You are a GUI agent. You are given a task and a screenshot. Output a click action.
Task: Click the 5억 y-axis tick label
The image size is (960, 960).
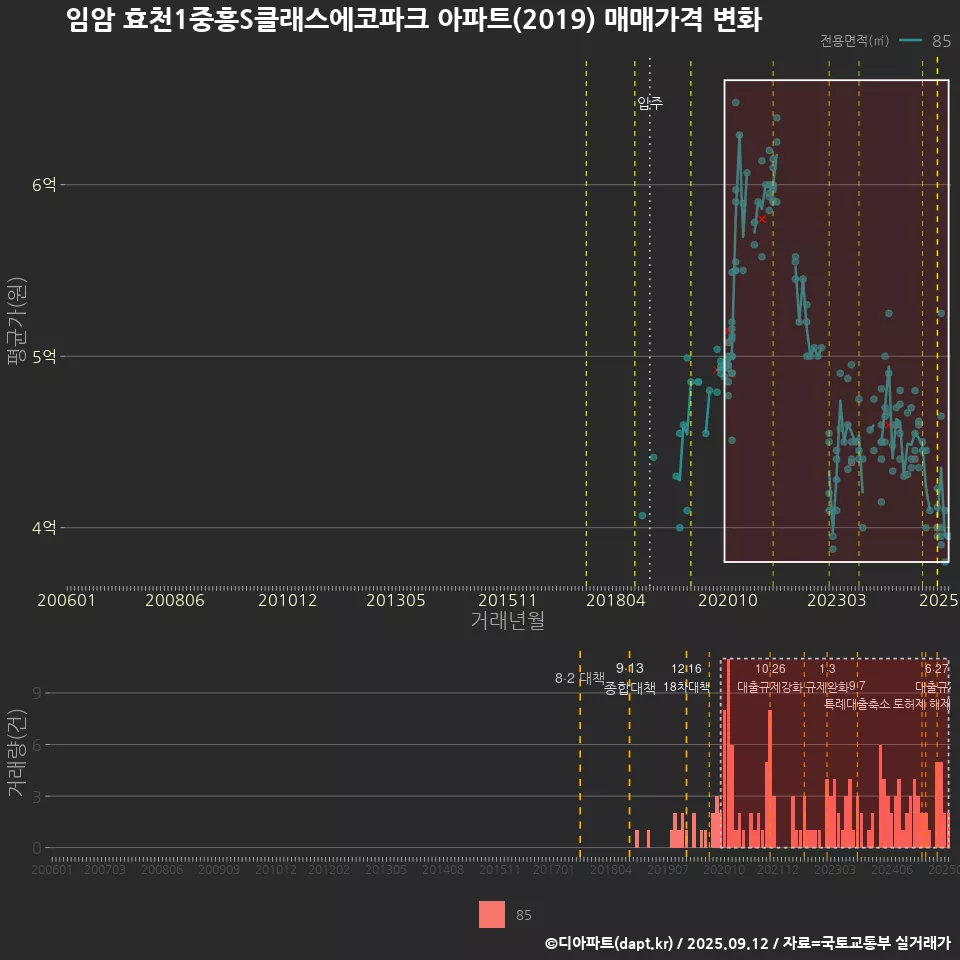(44, 356)
